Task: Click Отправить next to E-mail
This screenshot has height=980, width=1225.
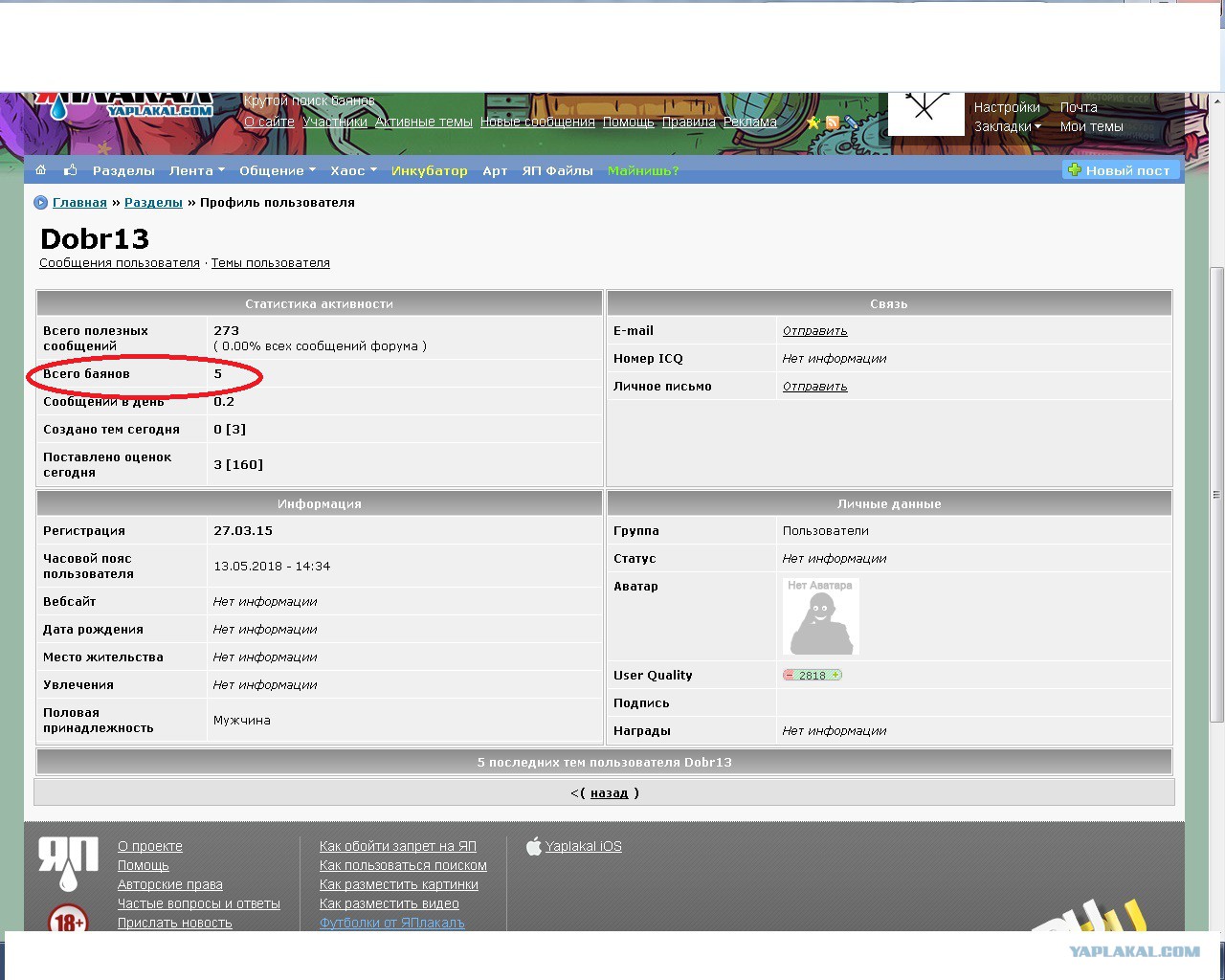Action: (x=815, y=331)
